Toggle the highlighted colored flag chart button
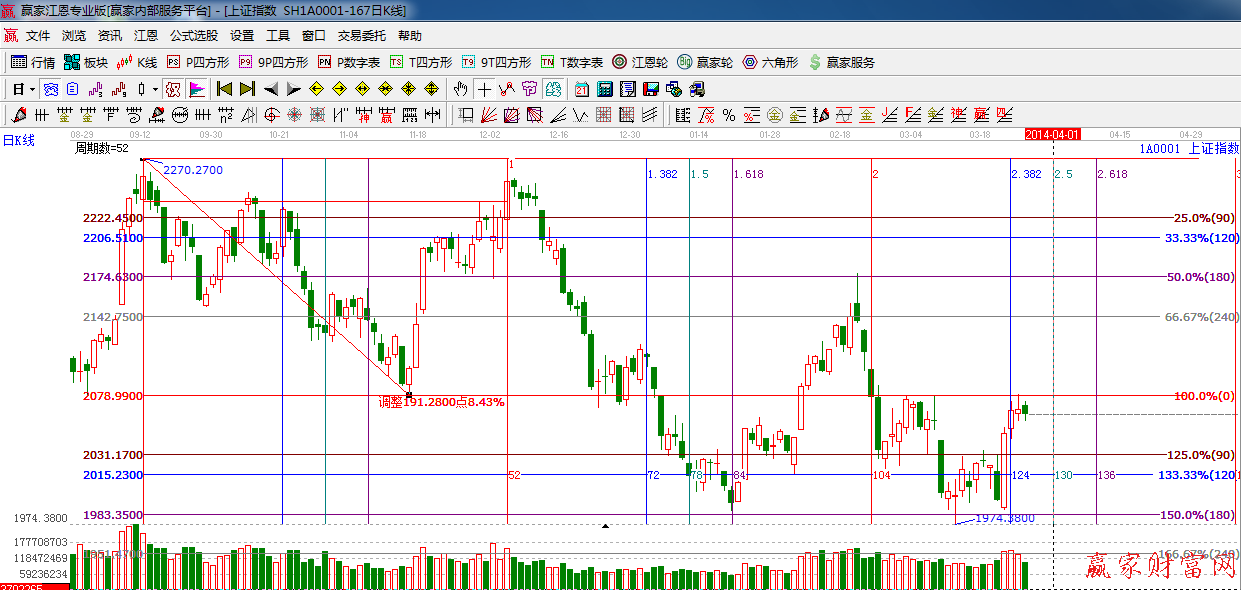1241x590 pixels. tap(197, 89)
